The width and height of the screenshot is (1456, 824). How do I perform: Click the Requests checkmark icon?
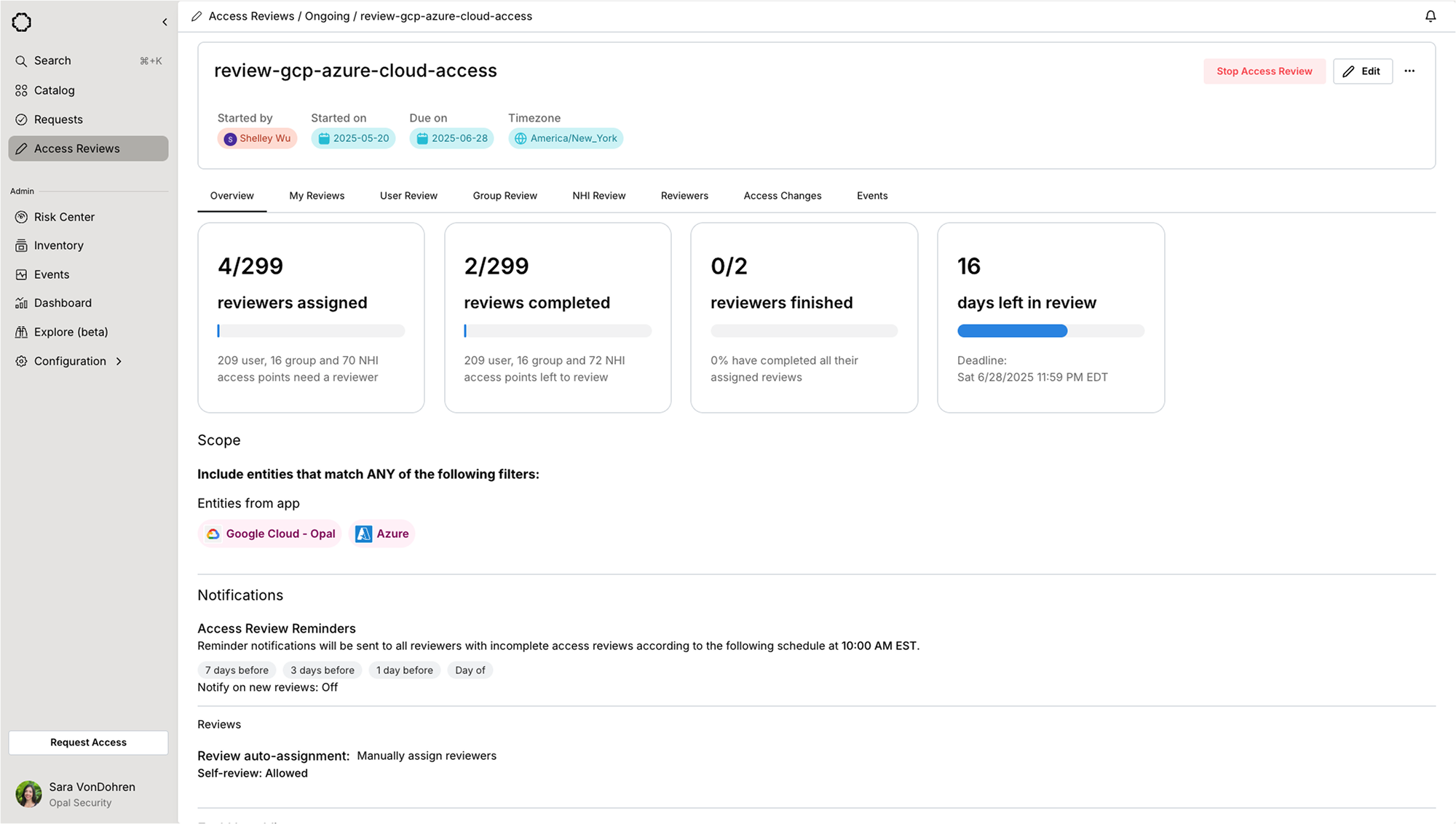(x=21, y=119)
